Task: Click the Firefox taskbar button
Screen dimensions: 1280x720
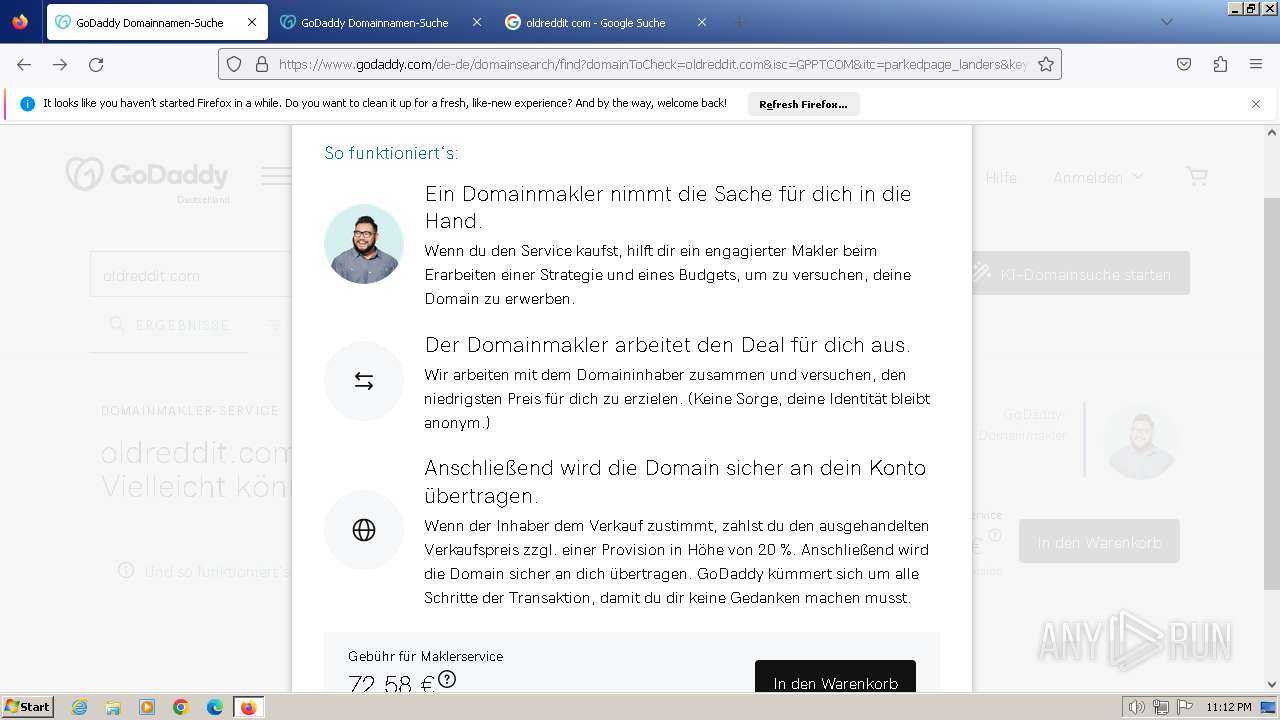Action: click(248, 707)
